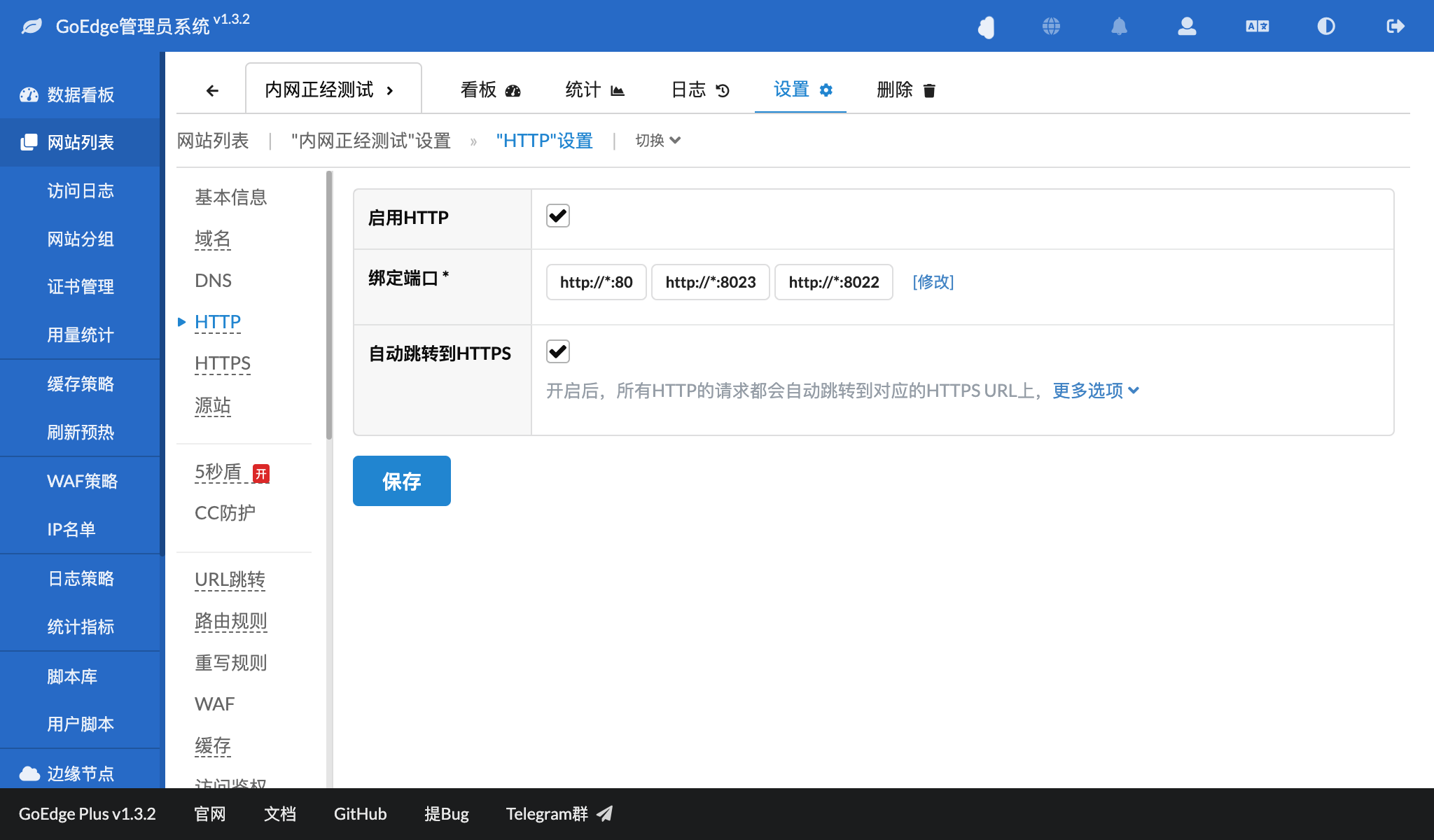This screenshot has width=1434, height=840.
Task: Go back with the left arrow
Action: (212, 90)
